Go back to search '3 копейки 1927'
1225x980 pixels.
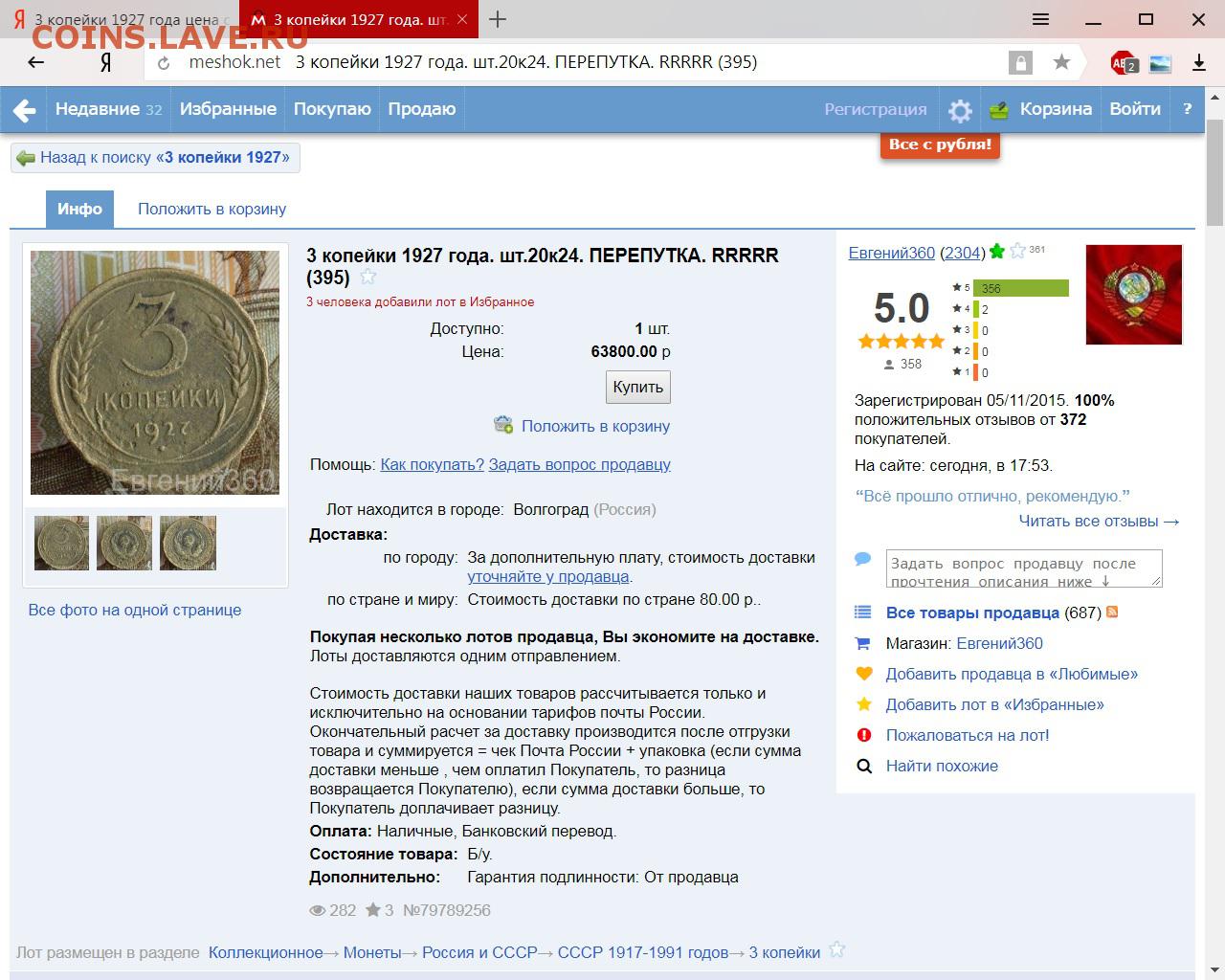click(155, 157)
